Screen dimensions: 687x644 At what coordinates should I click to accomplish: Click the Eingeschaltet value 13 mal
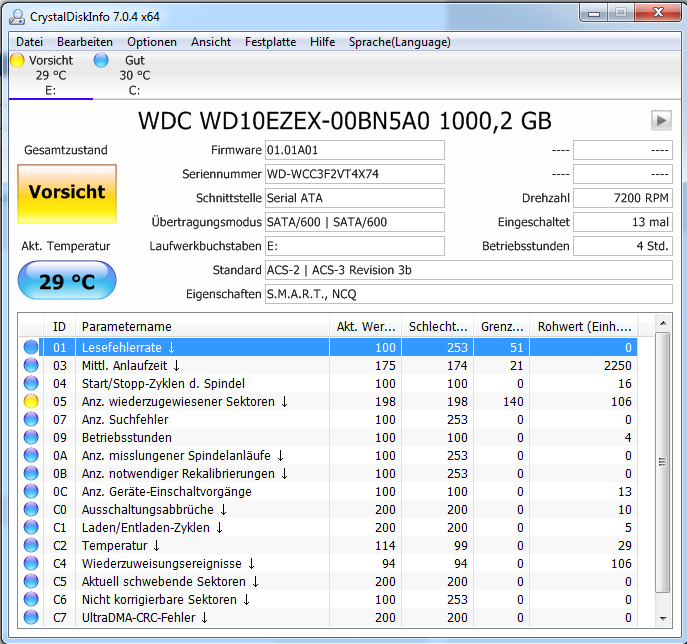point(623,222)
